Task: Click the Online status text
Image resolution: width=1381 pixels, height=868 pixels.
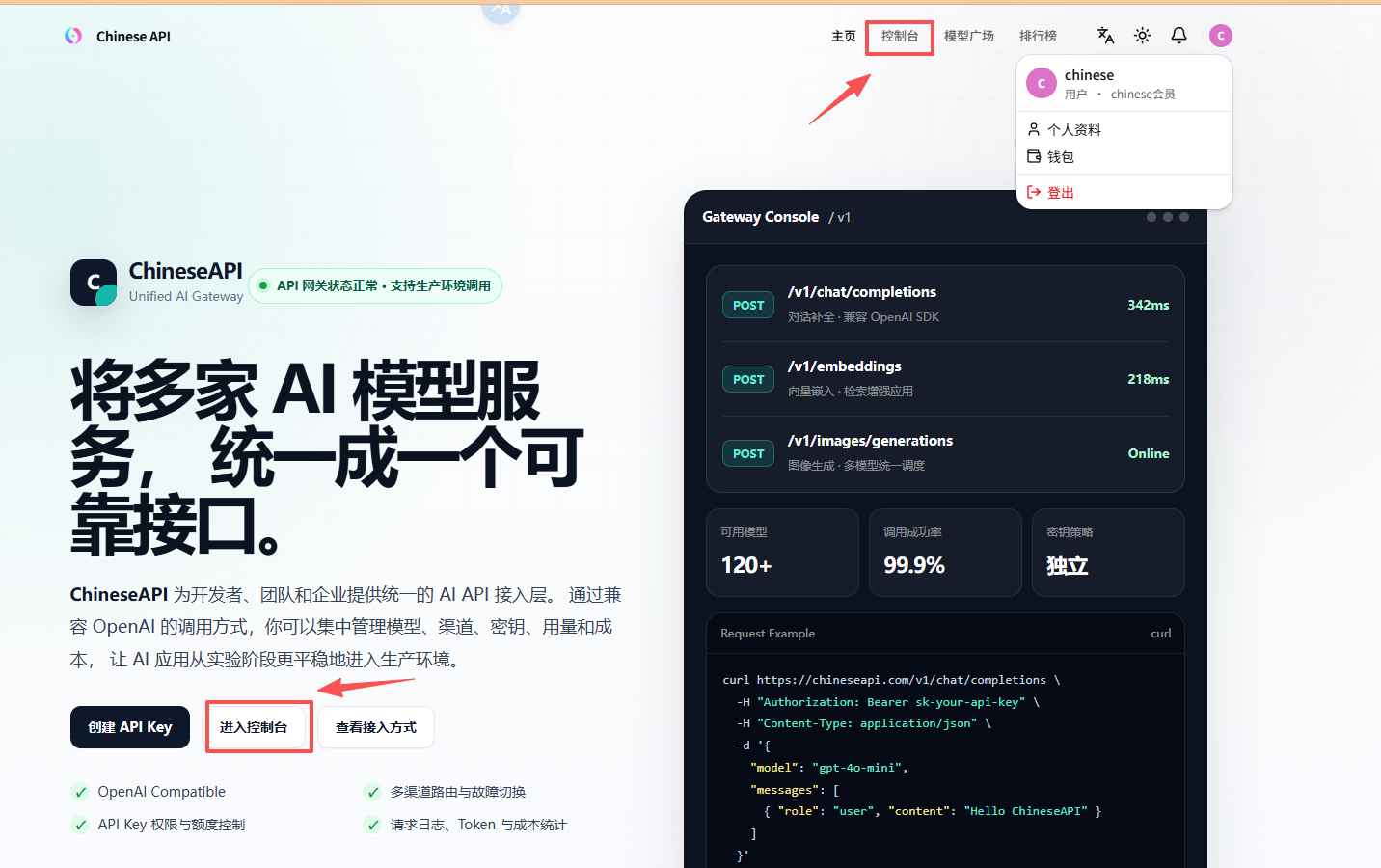Action: [1149, 453]
